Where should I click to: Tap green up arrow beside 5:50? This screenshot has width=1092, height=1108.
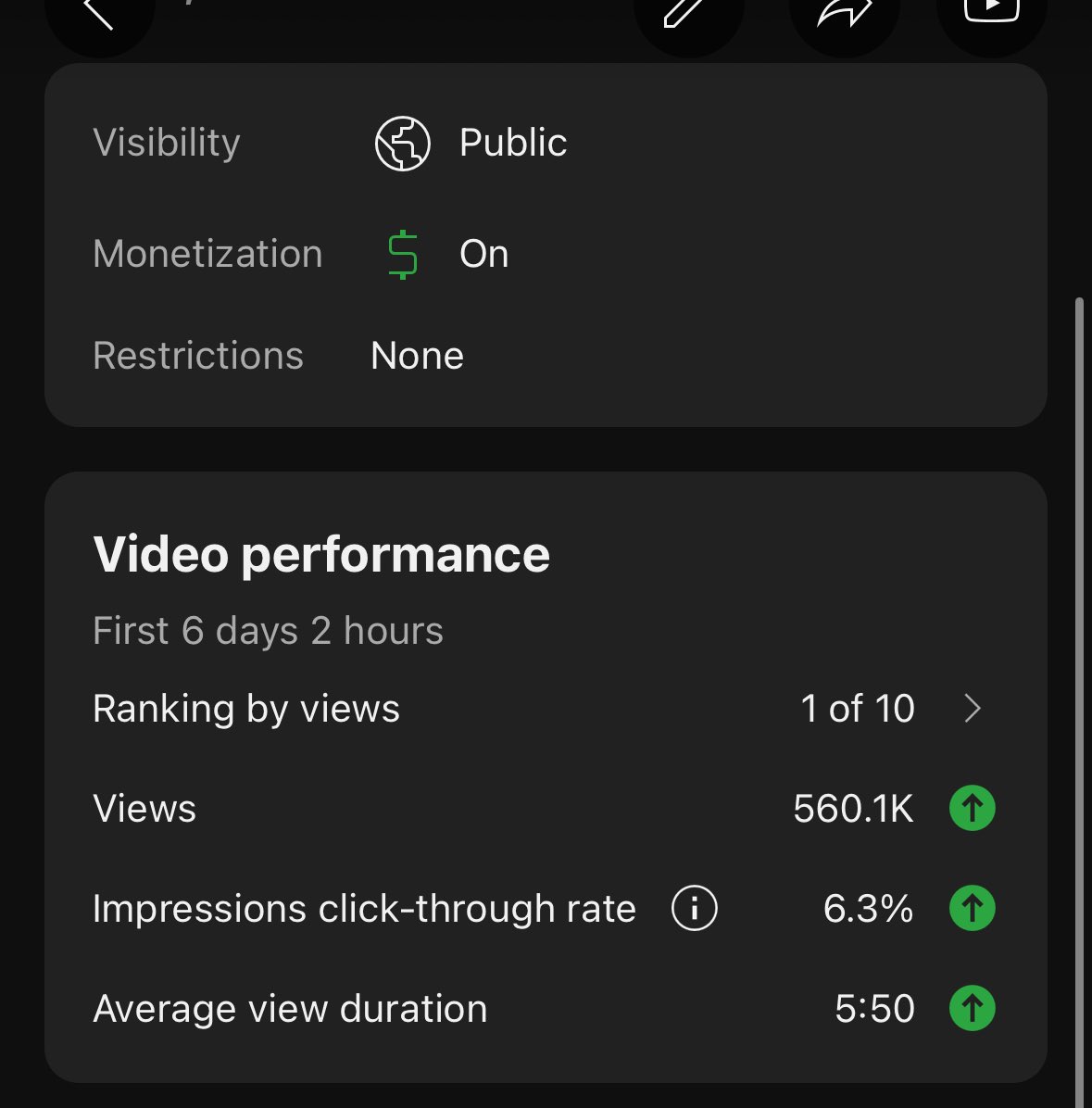[972, 1008]
